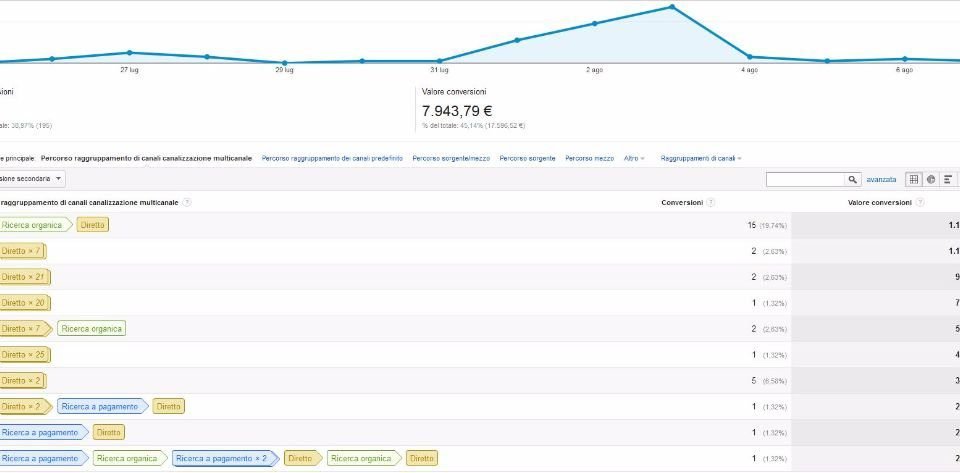Select Percorso sorgente/mezzo dimension
Screen dimensions: 960x473
click(x=451, y=158)
